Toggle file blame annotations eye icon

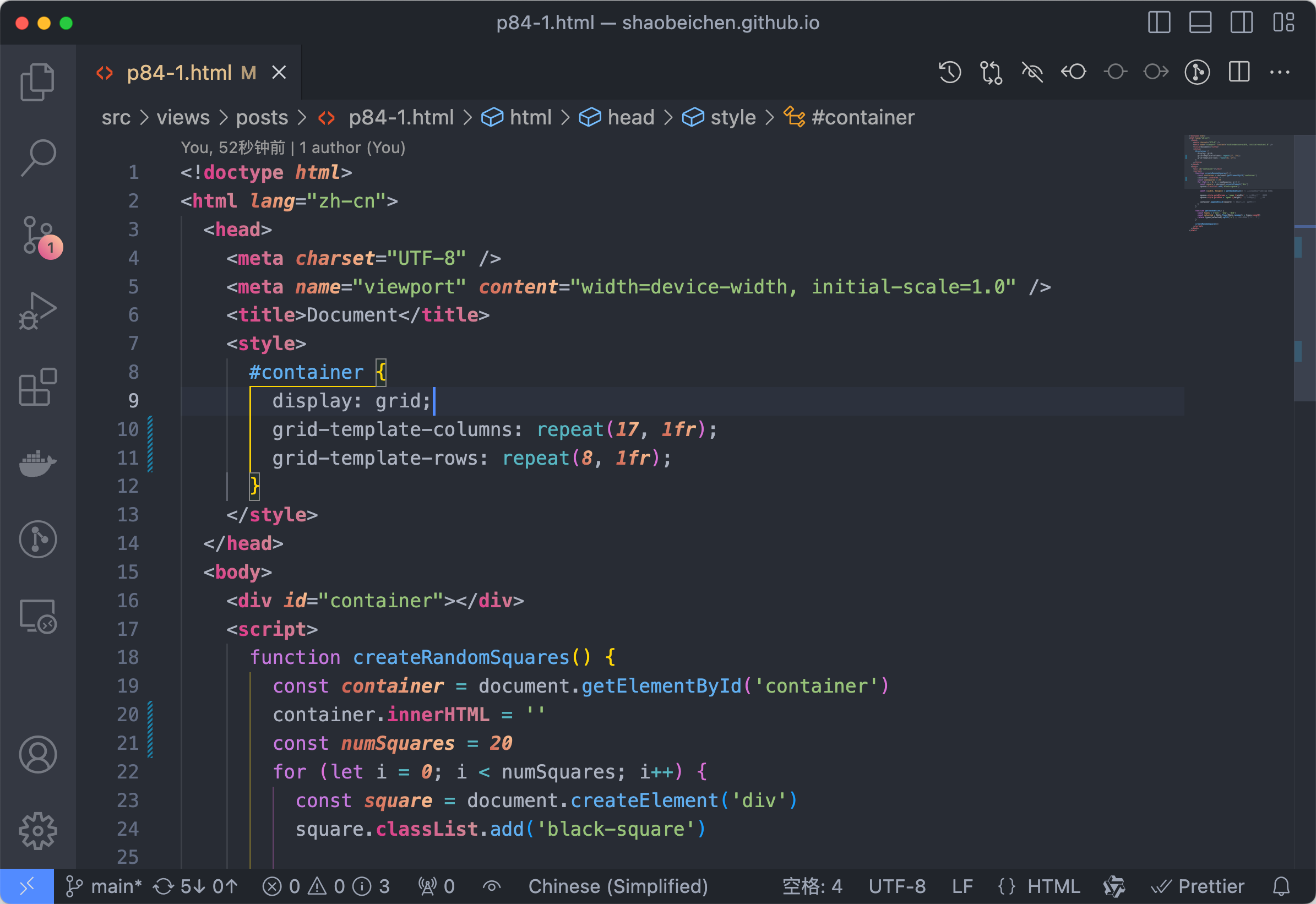point(1032,73)
